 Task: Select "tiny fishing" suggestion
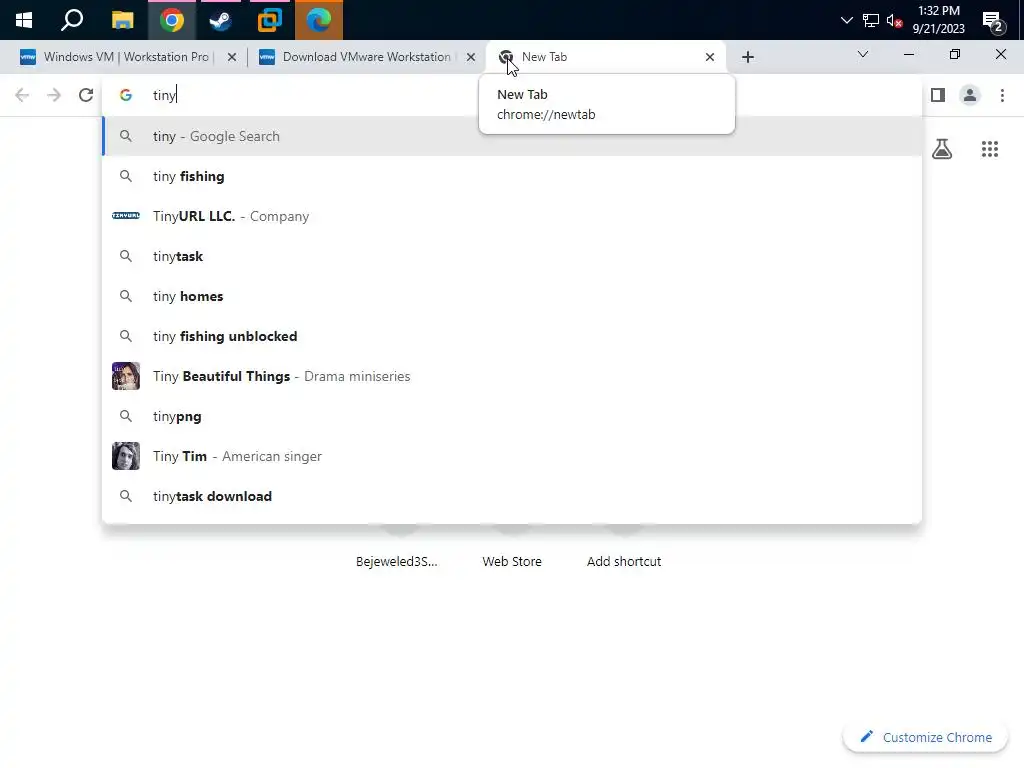pos(512,176)
